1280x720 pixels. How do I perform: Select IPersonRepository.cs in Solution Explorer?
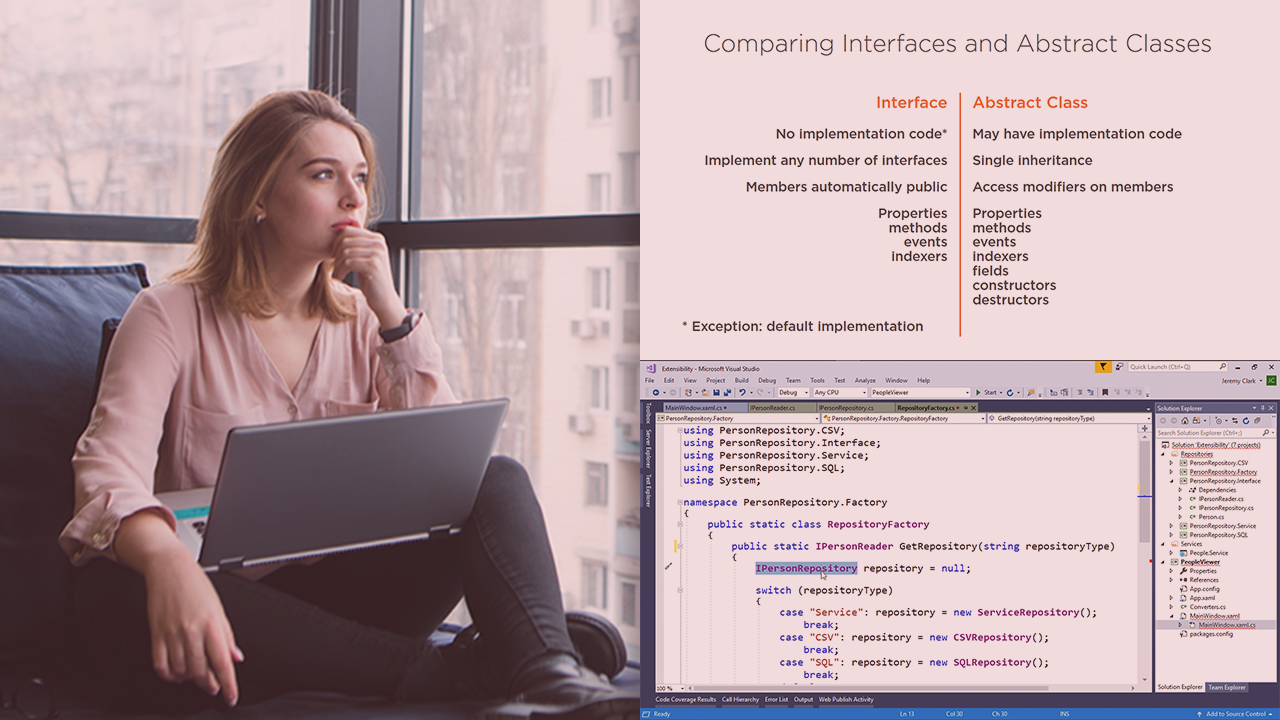[x=1226, y=508]
